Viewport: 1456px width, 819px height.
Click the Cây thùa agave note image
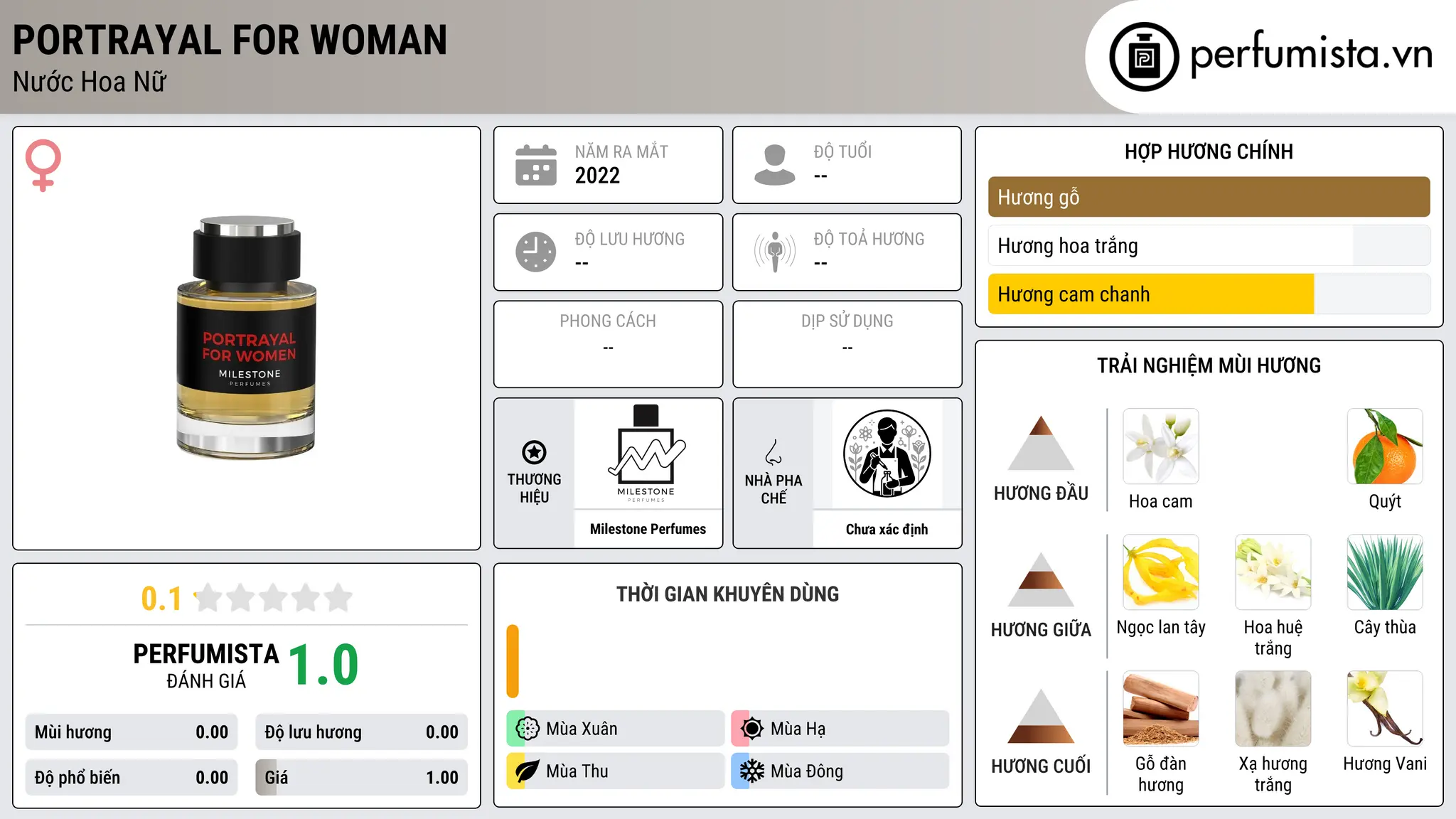[1385, 572]
